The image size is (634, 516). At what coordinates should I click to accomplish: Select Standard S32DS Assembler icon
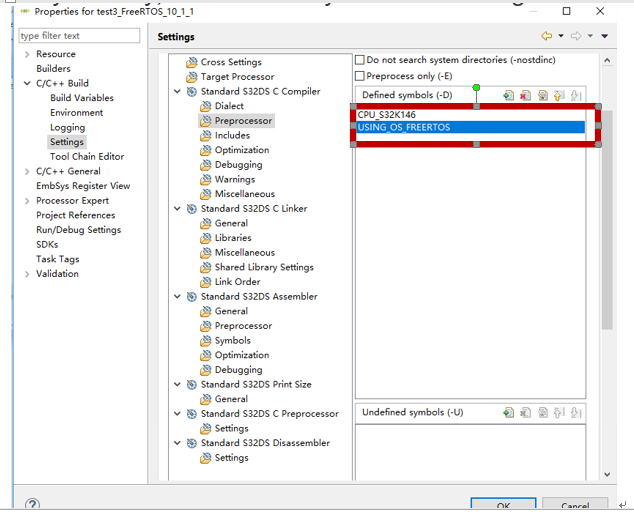click(x=192, y=297)
